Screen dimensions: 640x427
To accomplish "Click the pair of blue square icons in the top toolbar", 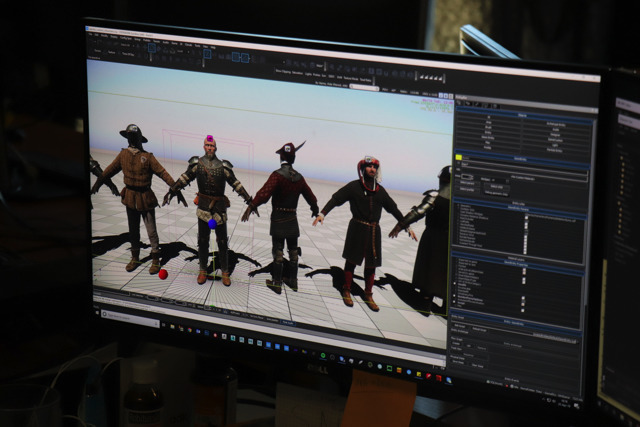I will tap(240, 57).
